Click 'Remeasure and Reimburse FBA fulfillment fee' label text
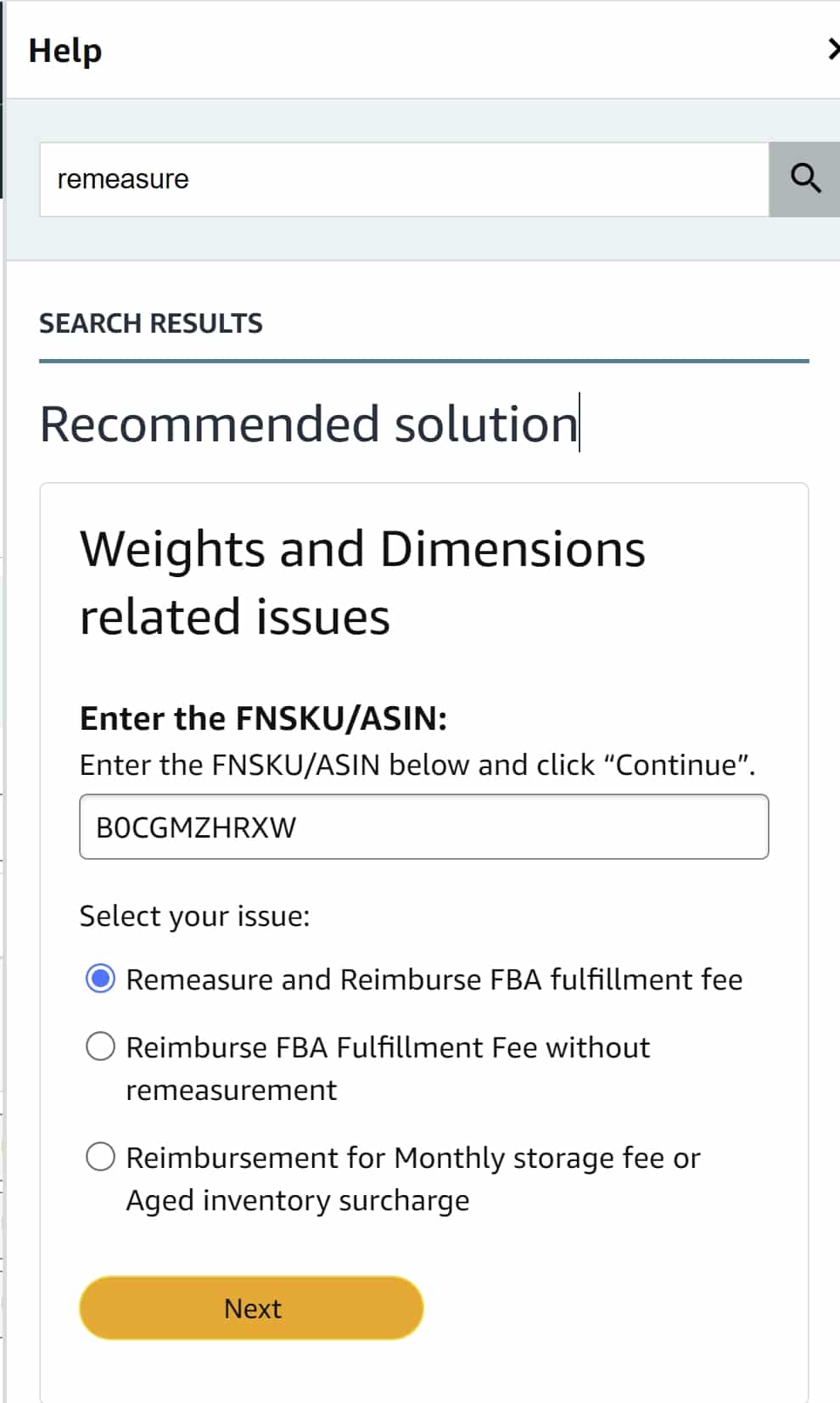 434,979
